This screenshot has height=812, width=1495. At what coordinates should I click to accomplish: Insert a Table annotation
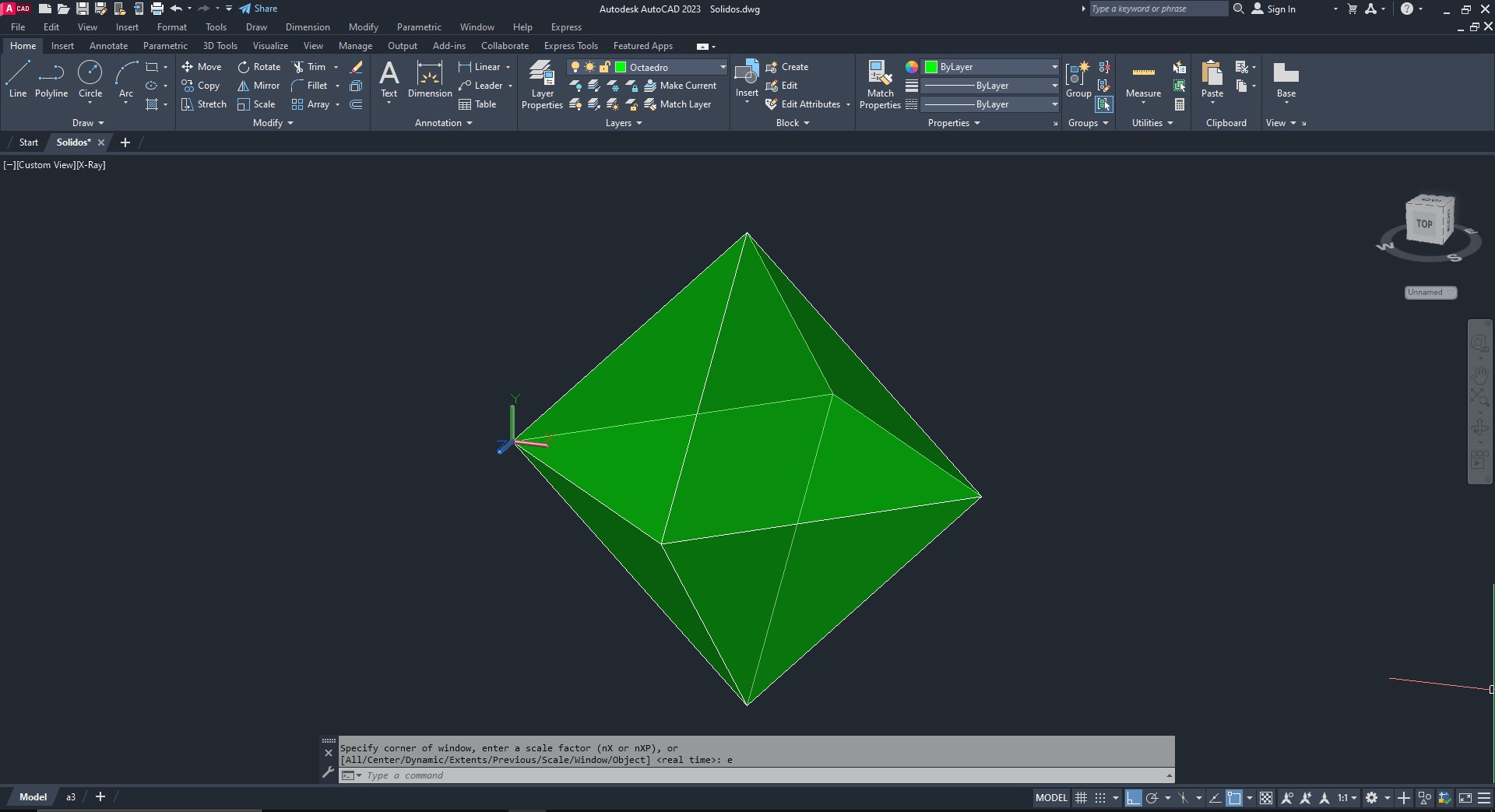pyautogui.click(x=477, y=104)
